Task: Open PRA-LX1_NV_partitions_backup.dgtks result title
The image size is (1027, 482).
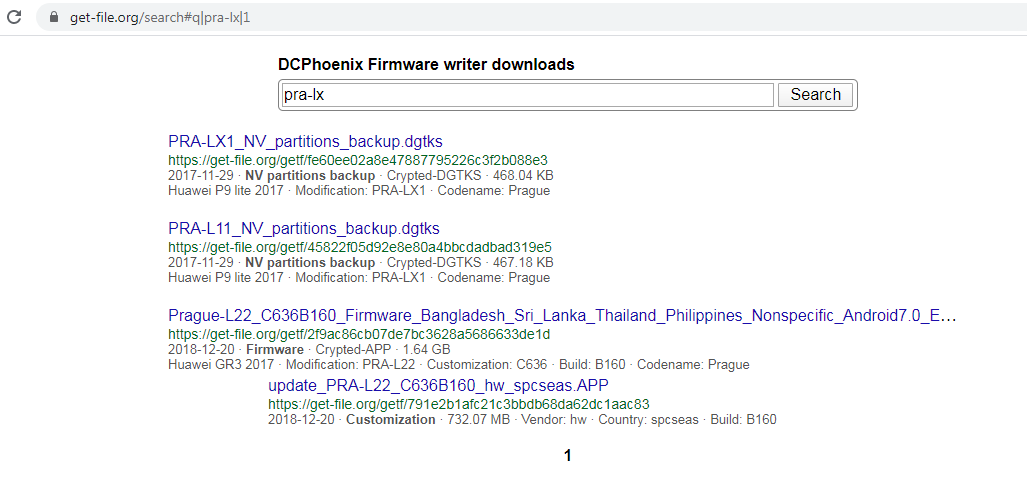Action: (305, 141)
